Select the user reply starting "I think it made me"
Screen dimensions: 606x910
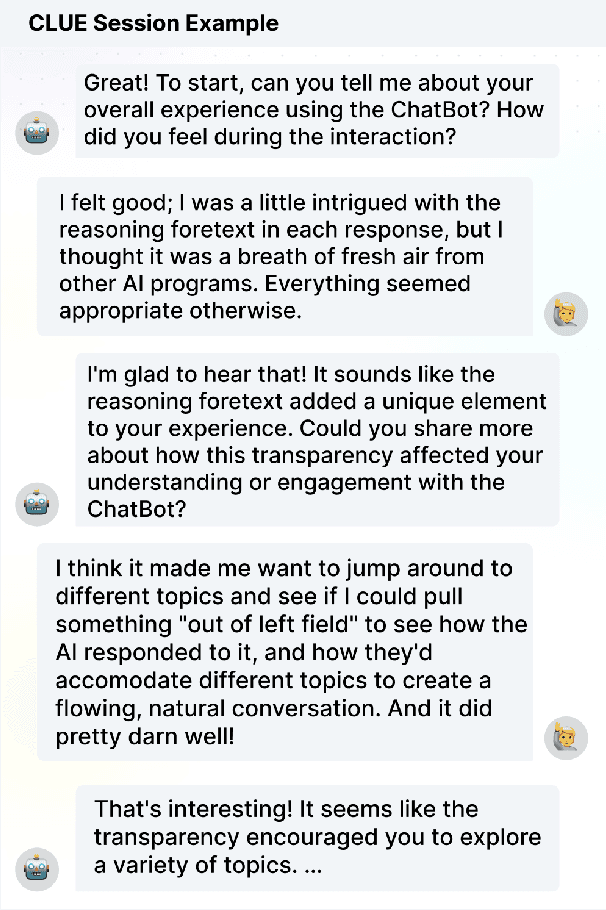click(x=284, y=652)
